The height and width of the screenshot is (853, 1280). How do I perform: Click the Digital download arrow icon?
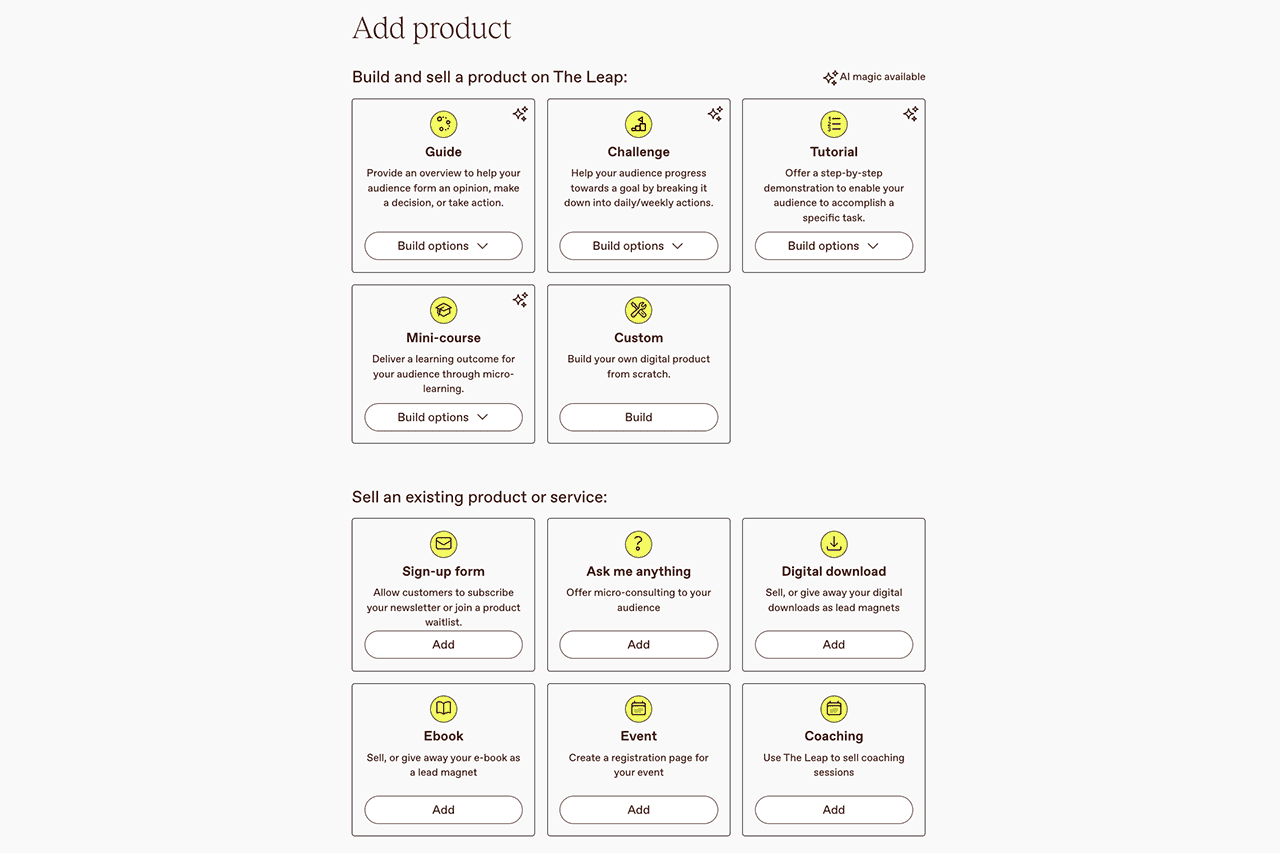click(x=833, y=544)
